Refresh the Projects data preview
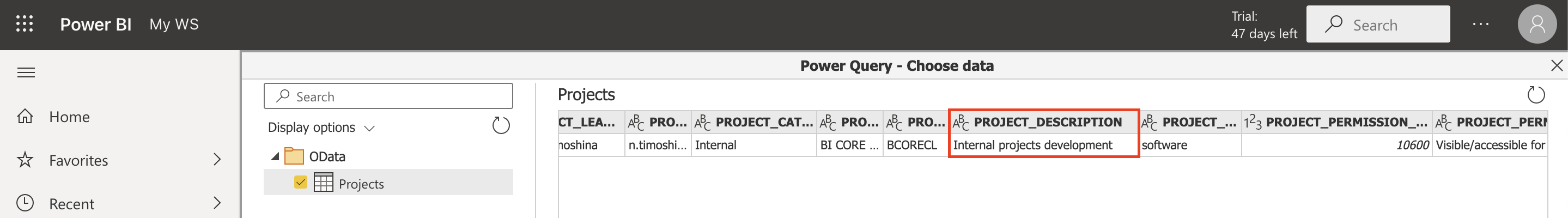This screenshot has width=1568, height=218. coord(1536,94)
